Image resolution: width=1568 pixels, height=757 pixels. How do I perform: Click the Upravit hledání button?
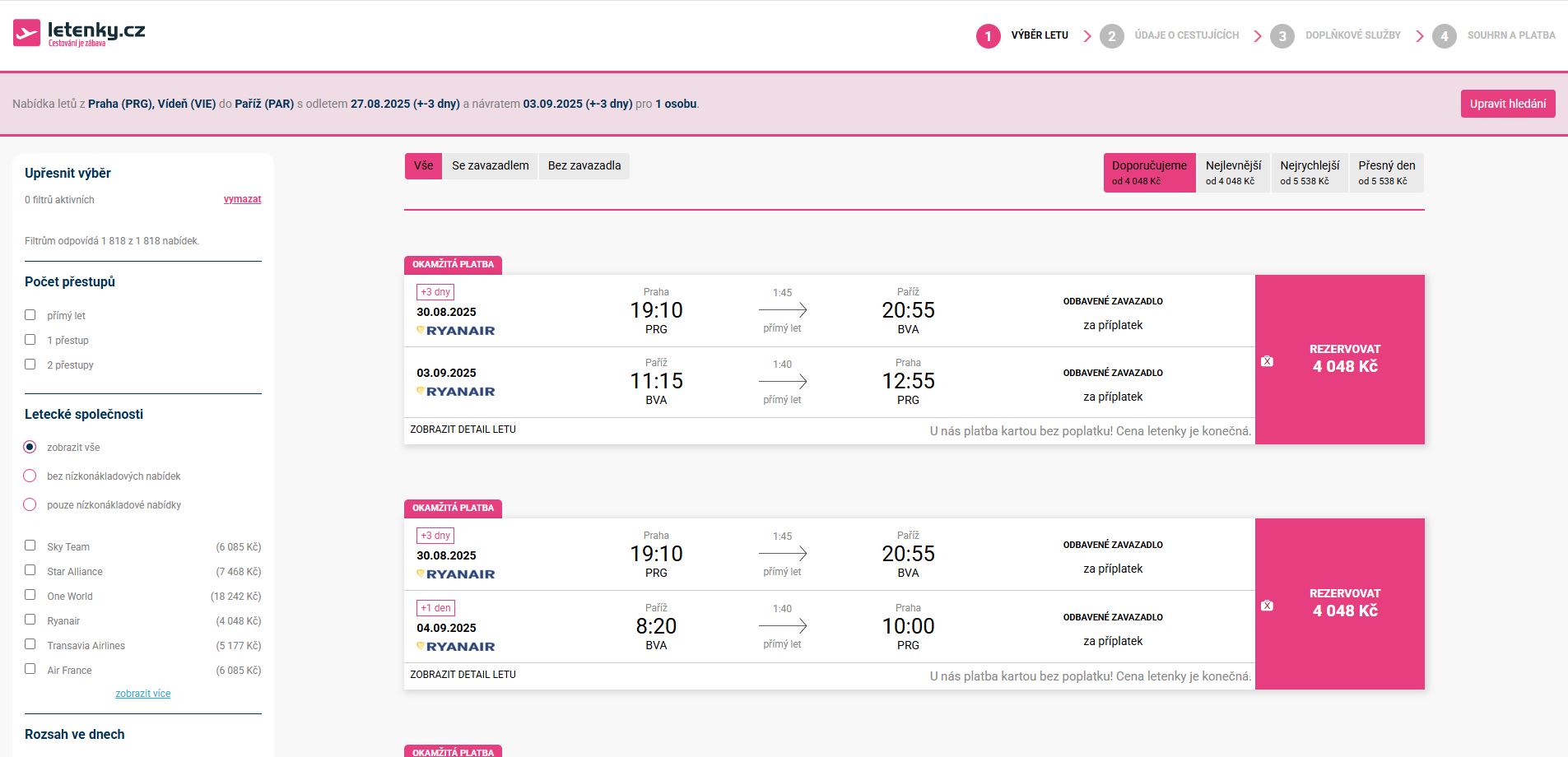pyautogui.click(x=1508, y=104)
